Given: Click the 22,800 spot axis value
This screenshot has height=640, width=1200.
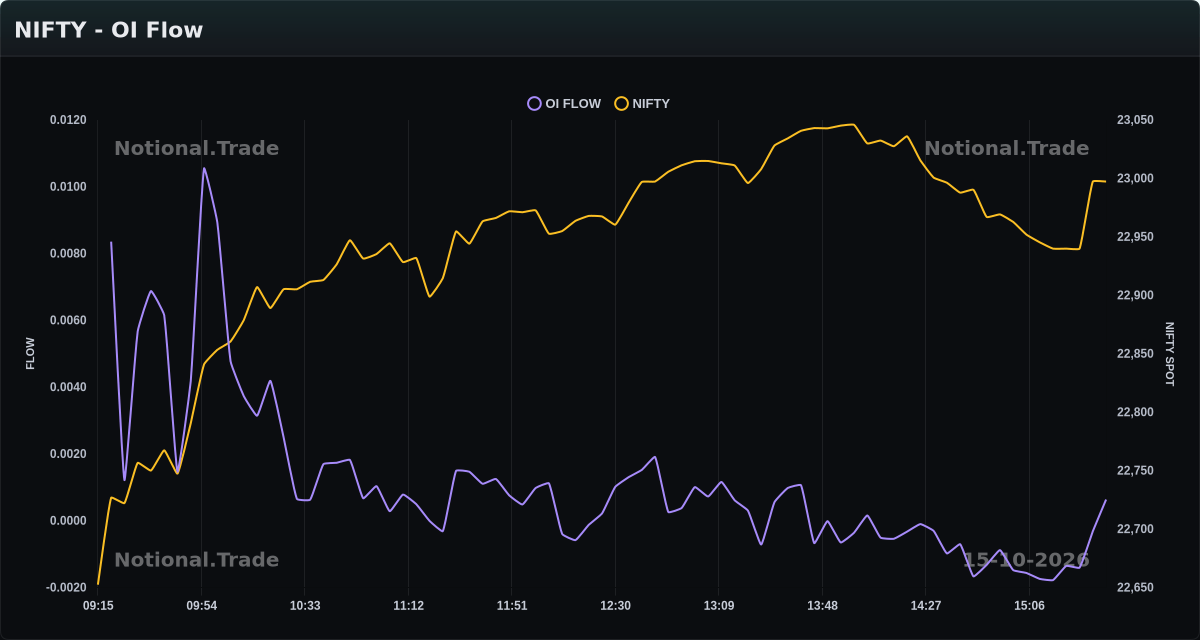Looking at the screenshot, I should pos(1135,412).
